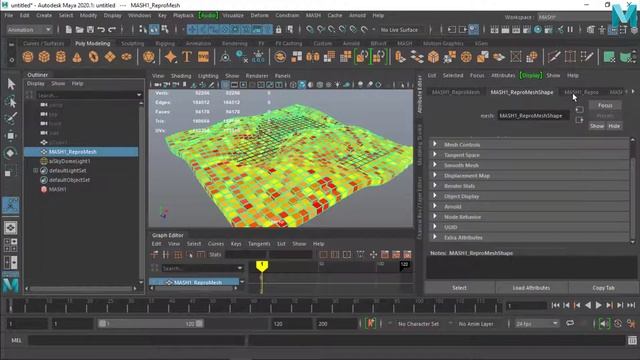Create a polygon cone from the shelf
Screen dimensions: 640x360
click(77, 57)
